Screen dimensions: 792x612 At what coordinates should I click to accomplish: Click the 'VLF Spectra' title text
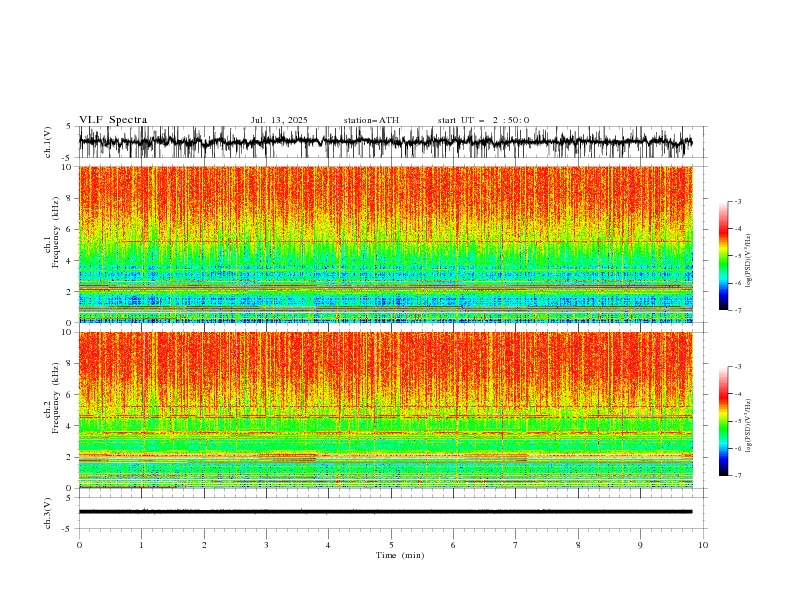(x=113, y=120)
